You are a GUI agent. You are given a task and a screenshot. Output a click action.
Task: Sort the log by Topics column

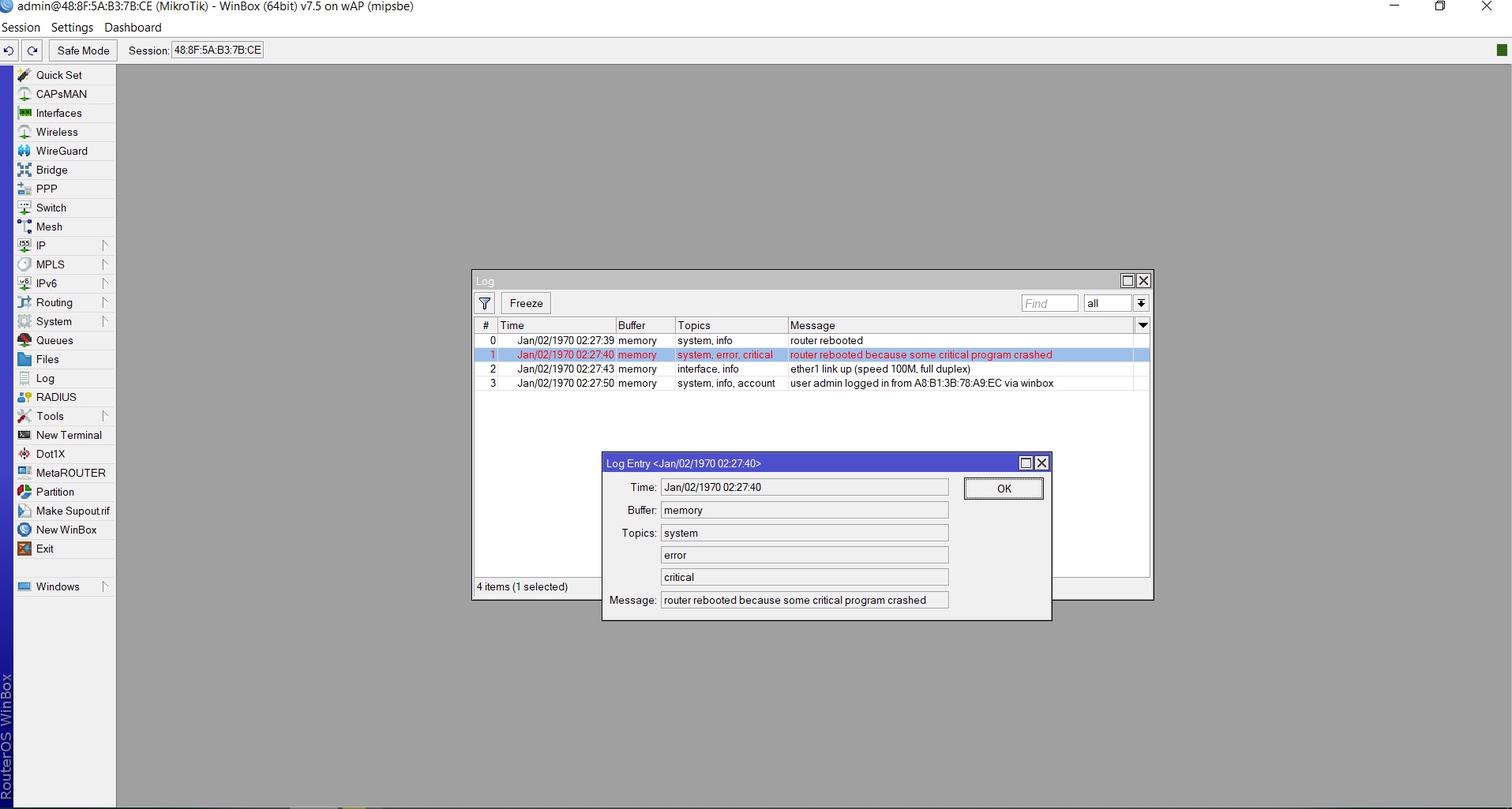[x=731, y=325]
